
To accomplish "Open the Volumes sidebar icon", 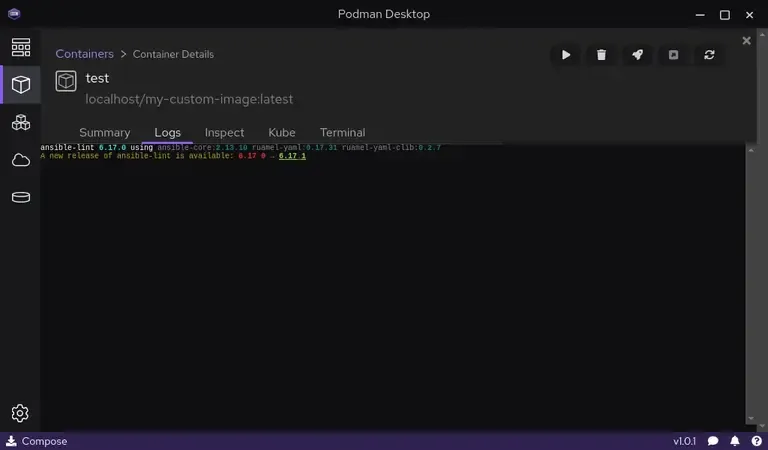I will [21, 197].
